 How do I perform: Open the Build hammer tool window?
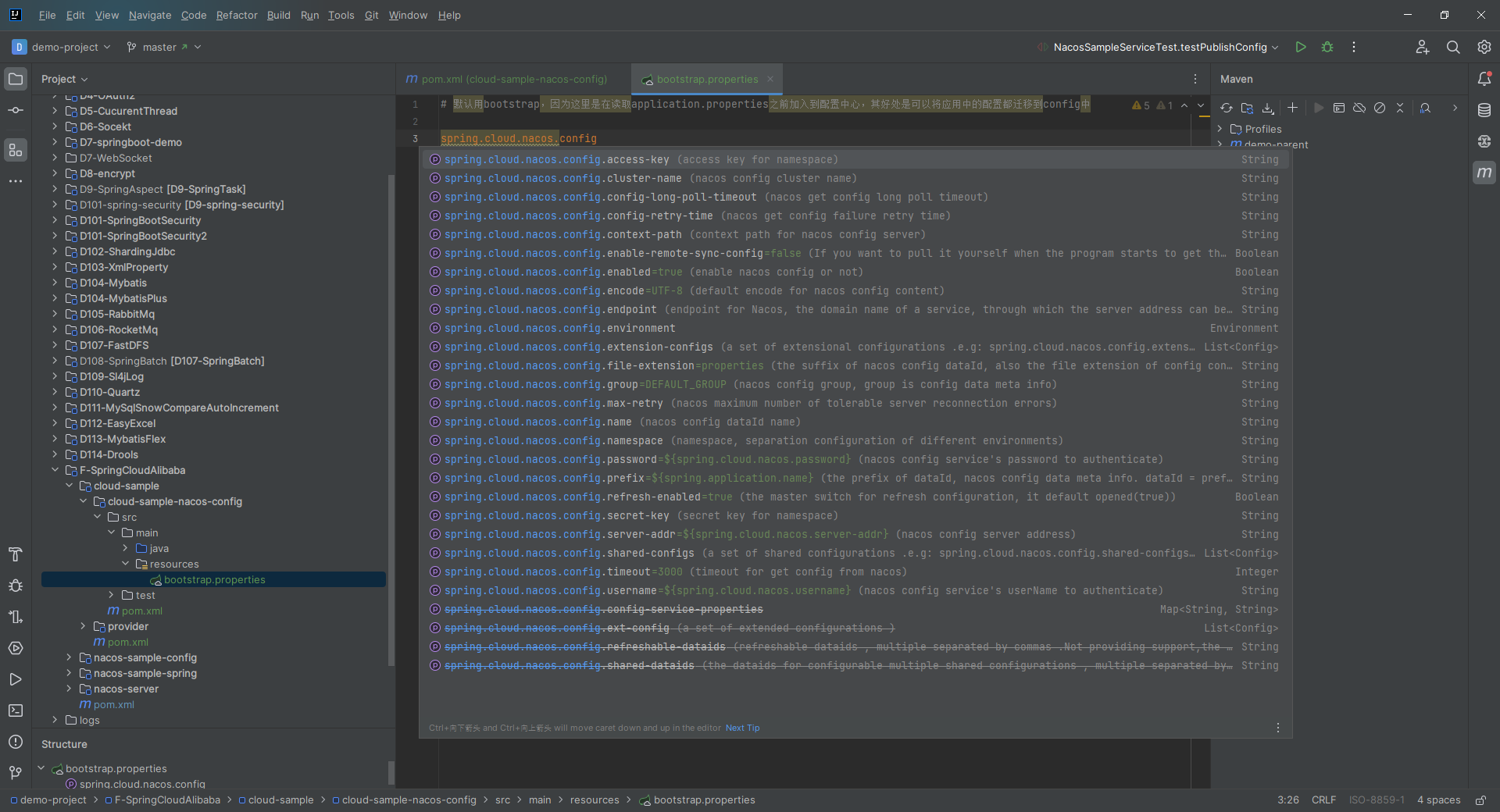pyautogui.click(x=16, y=554)
